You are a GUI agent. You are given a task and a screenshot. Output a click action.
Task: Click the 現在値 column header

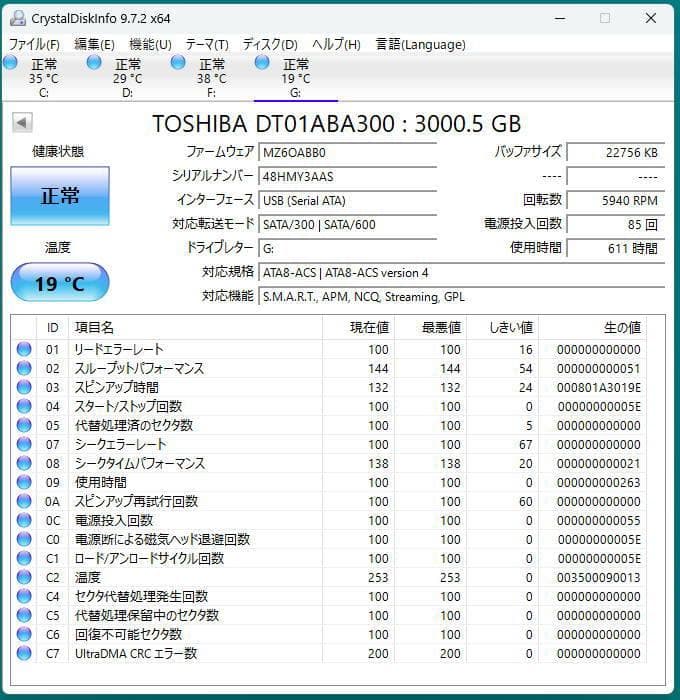359,328
